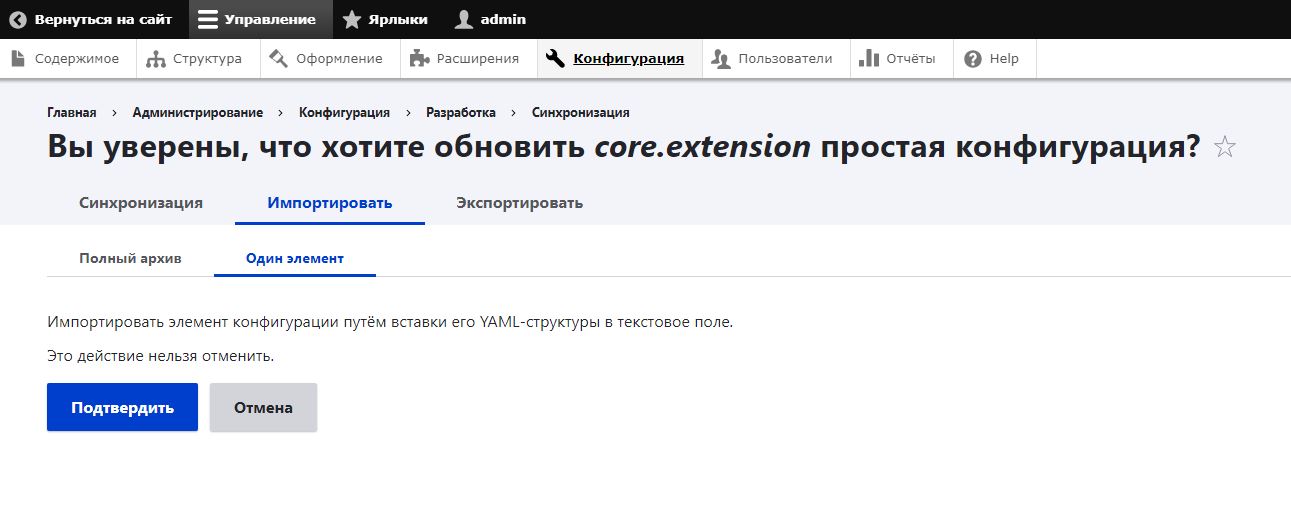
Task: Click the star icon next to Ярлыки
Action: [352, 19]
